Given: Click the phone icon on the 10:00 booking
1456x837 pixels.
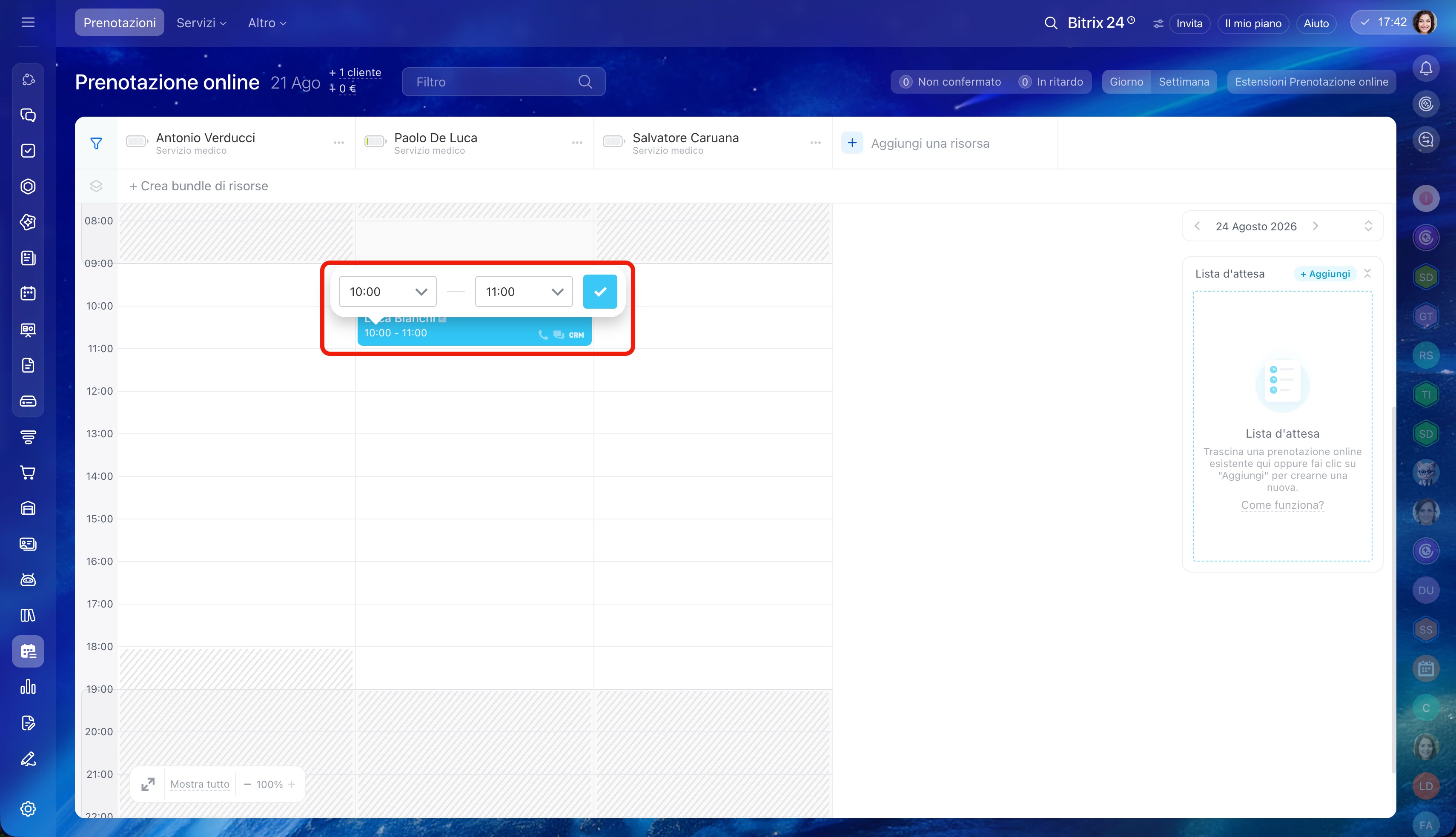Looking at the screenshot, I should (543, 335).
